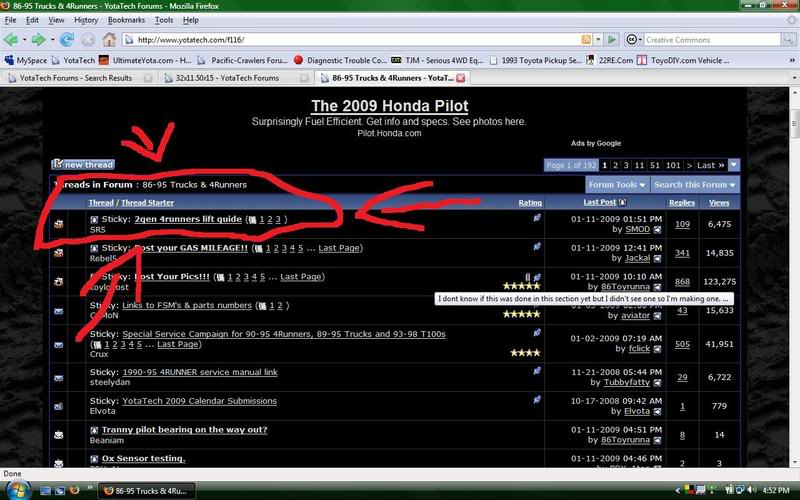Go to last post icon for SMOD
The width and height of the screenshot is (800, 500).
click(x=657, y=230)
